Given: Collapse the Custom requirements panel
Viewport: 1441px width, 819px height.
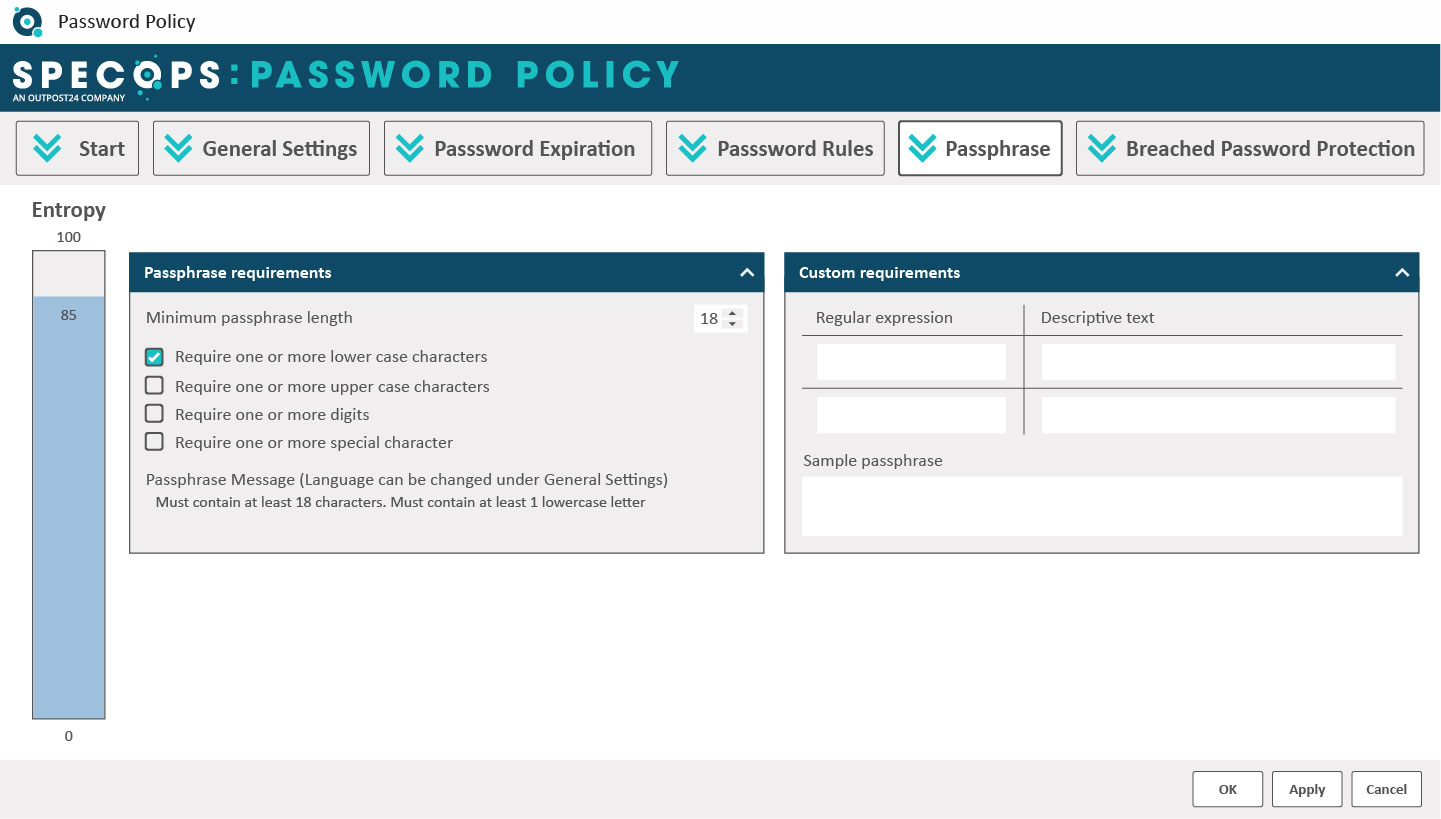Looking at the screenshot, I should (1402, 272).
